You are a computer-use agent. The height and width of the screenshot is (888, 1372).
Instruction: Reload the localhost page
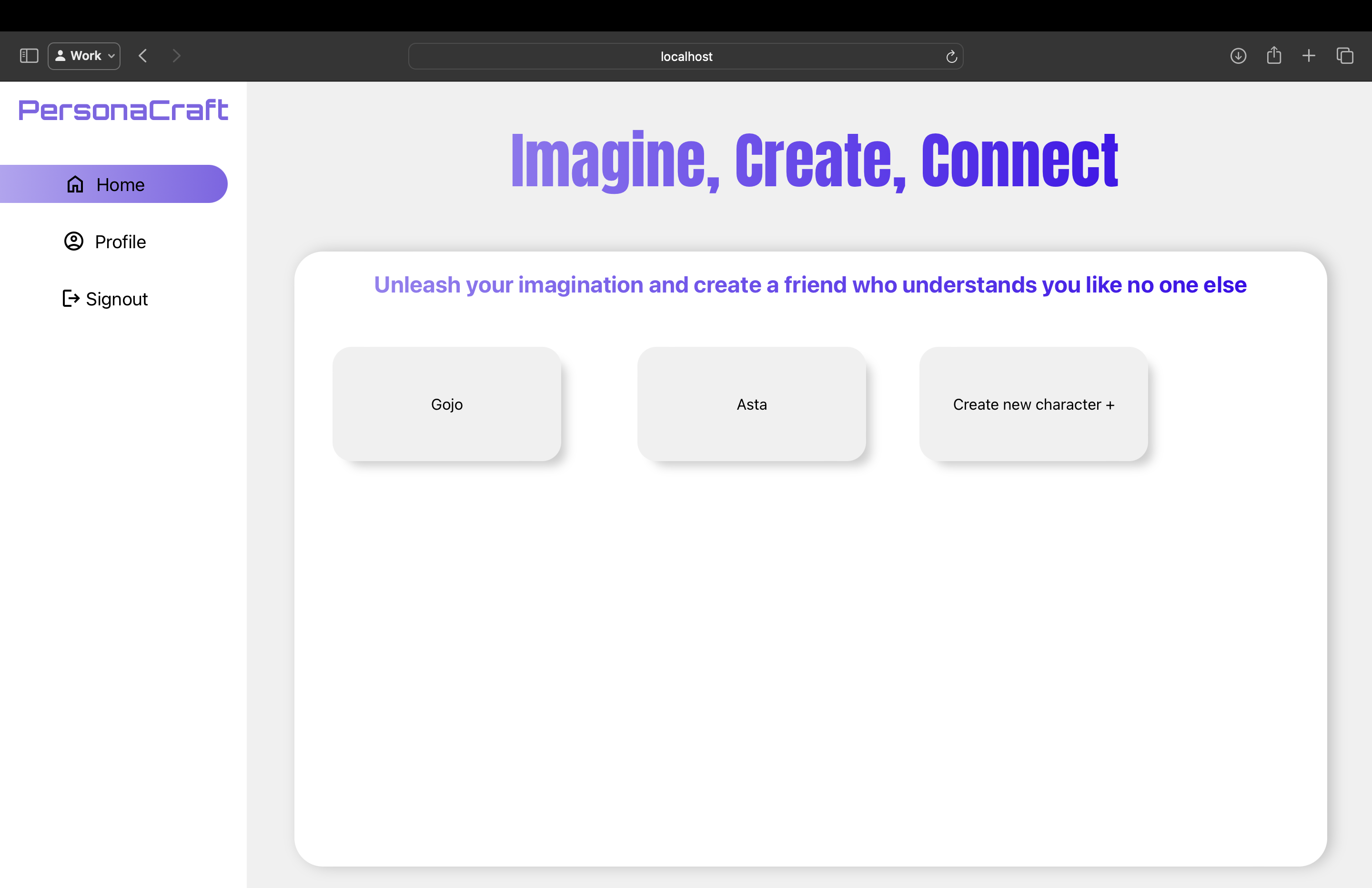click(951, 57)
